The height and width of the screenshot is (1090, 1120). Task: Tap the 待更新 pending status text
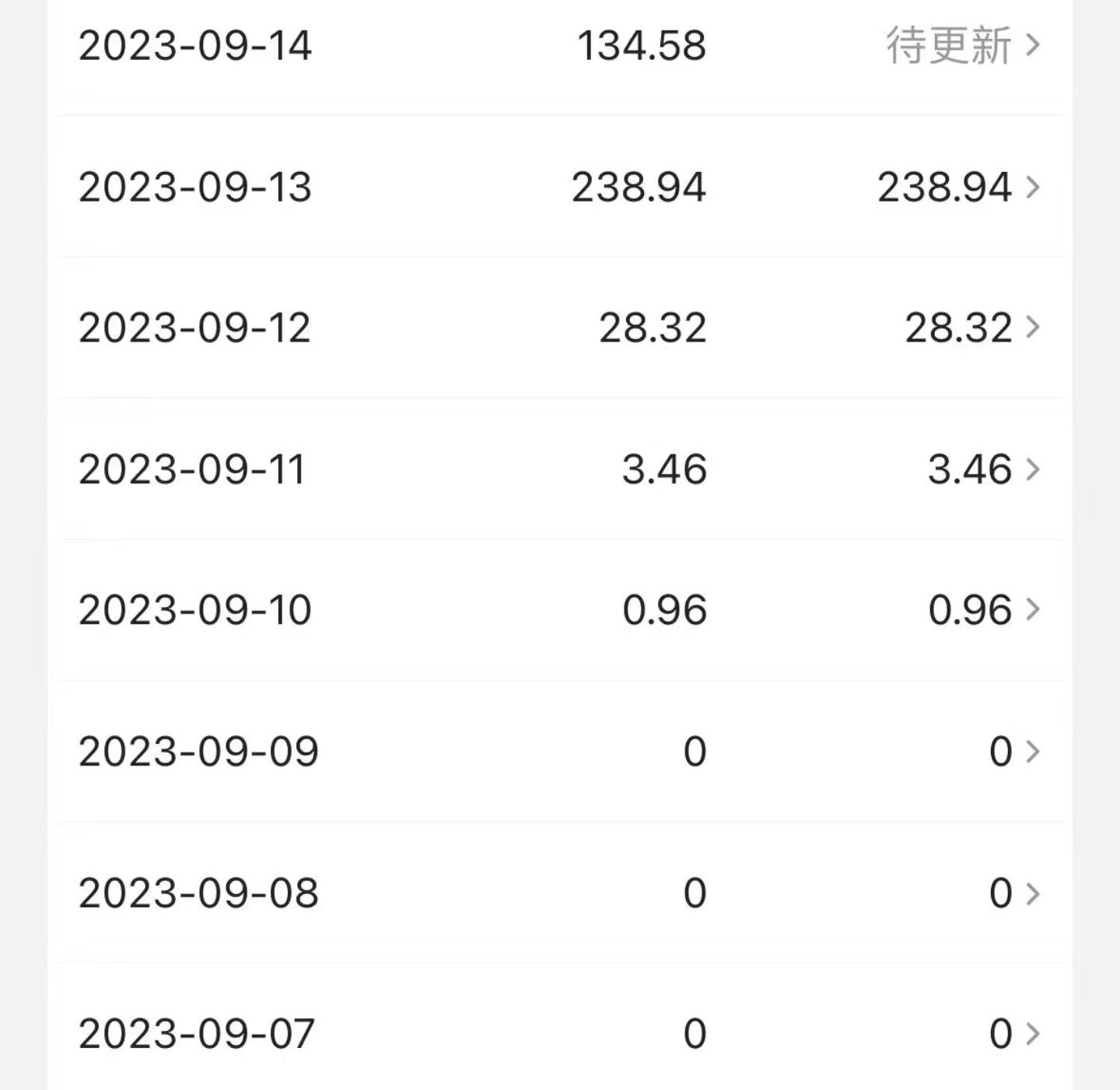coord(949,45)
